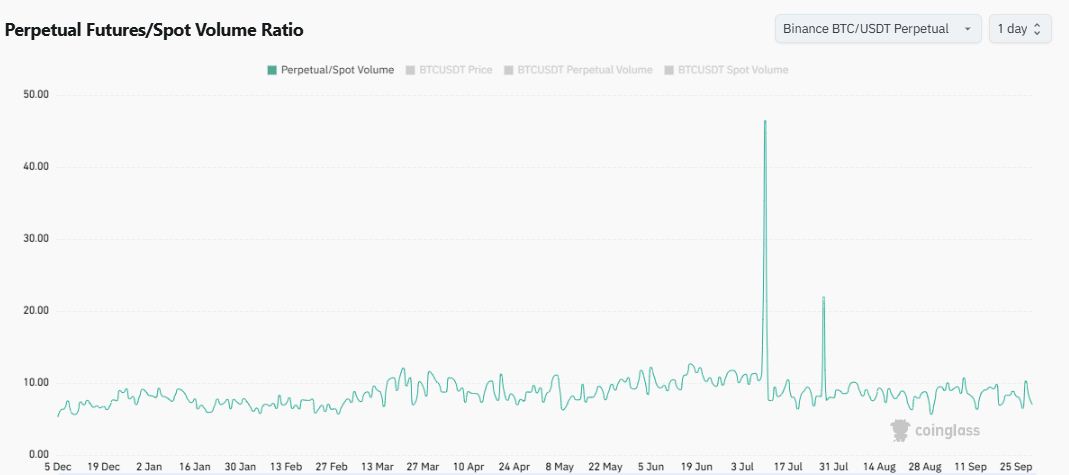Screen dimensions: 1069x475
Task: Click the tallest spike peak in July
Action: (765, 122)
